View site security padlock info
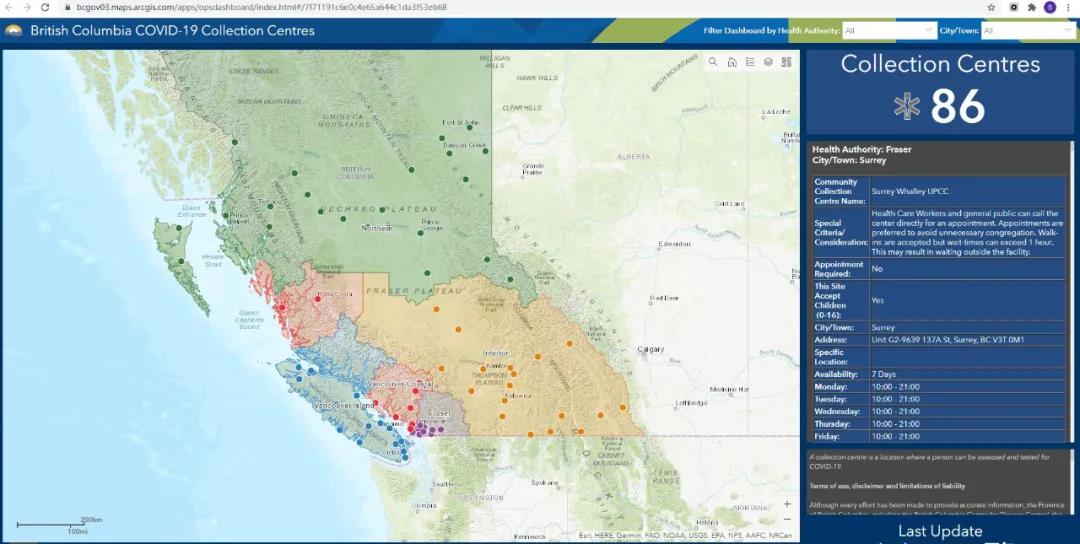 click(68, 8)
